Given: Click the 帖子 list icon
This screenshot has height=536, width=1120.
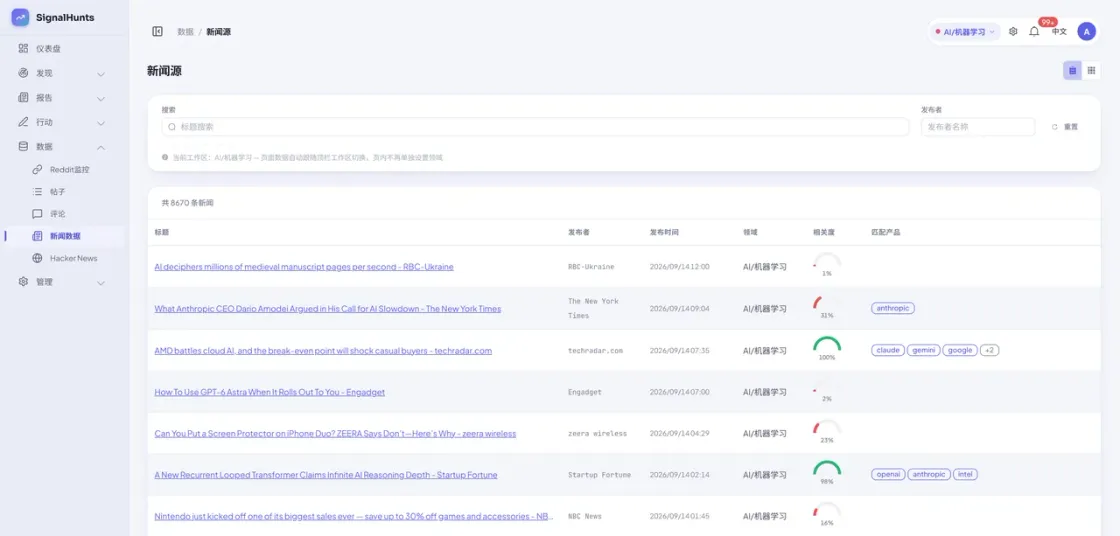Looking at the screenshot, I should tap(37, 192).
